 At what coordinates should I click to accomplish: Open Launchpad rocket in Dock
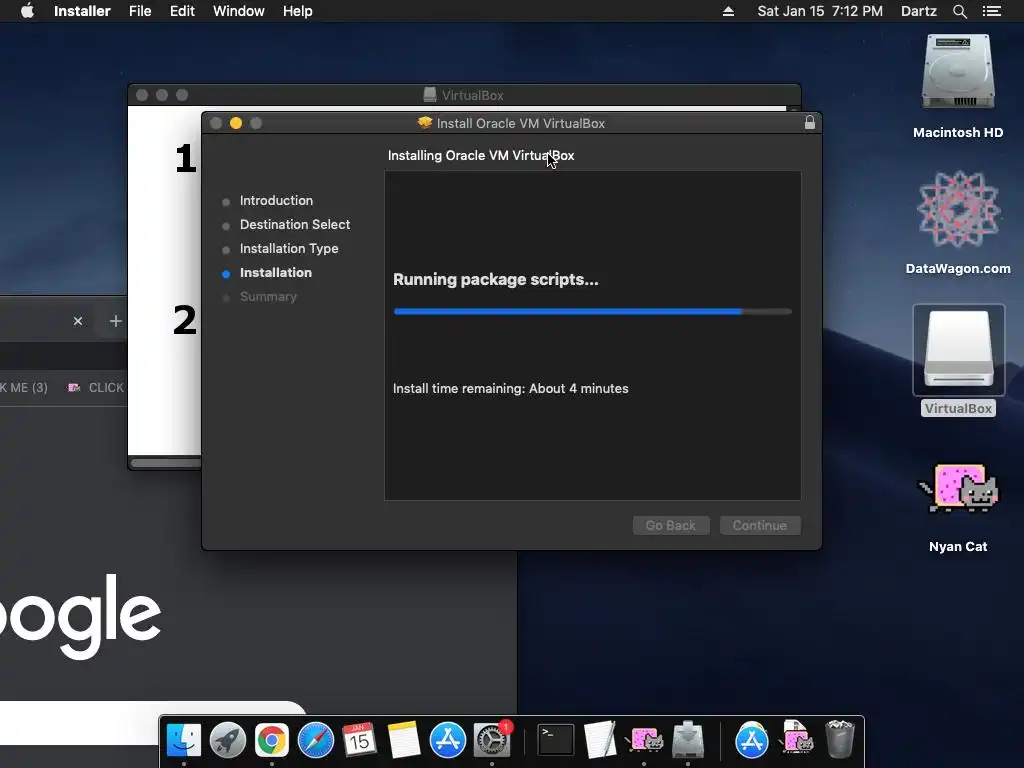(x=227, y=741)
